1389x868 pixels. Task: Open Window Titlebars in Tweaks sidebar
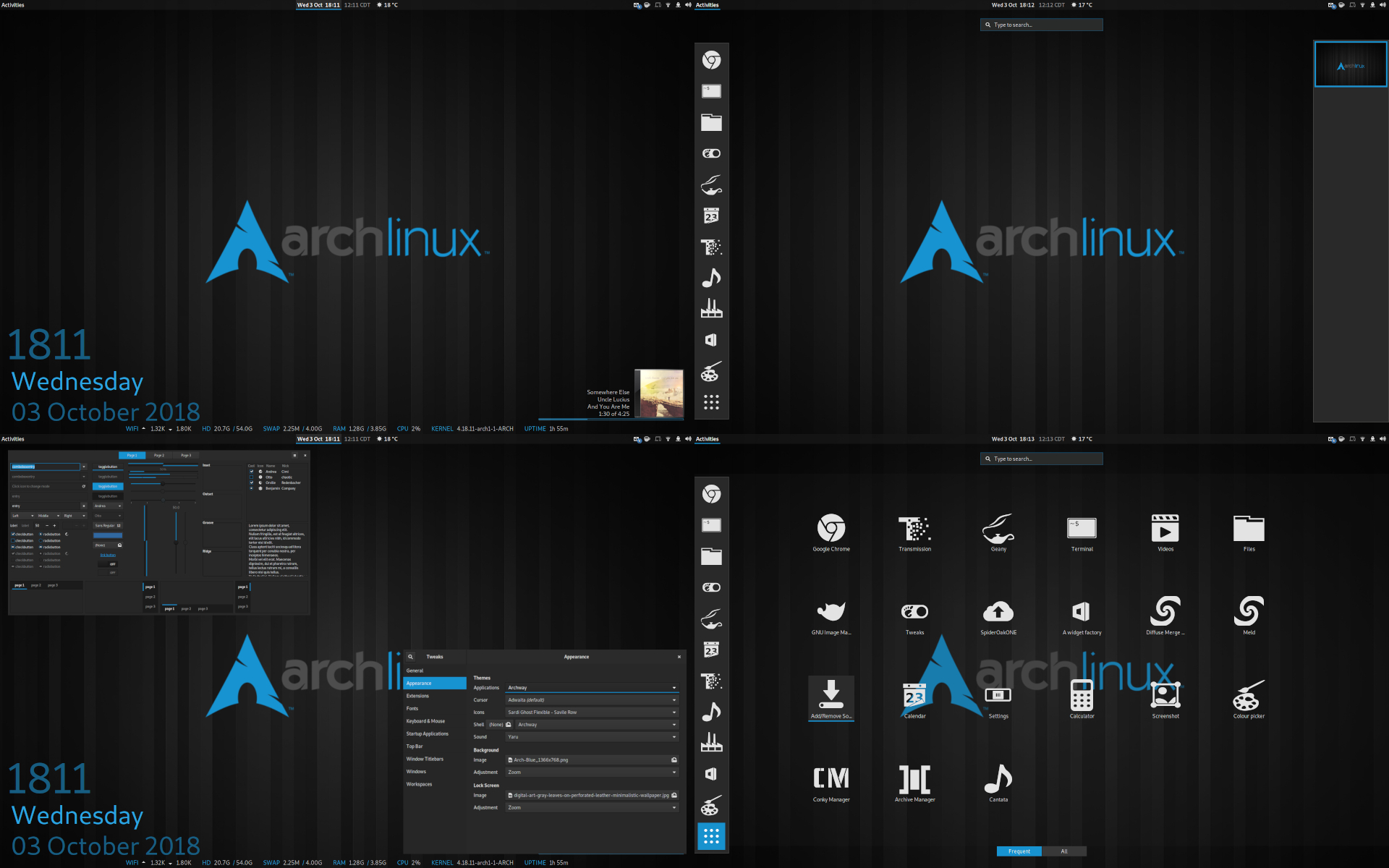click(x=434, y=759)
